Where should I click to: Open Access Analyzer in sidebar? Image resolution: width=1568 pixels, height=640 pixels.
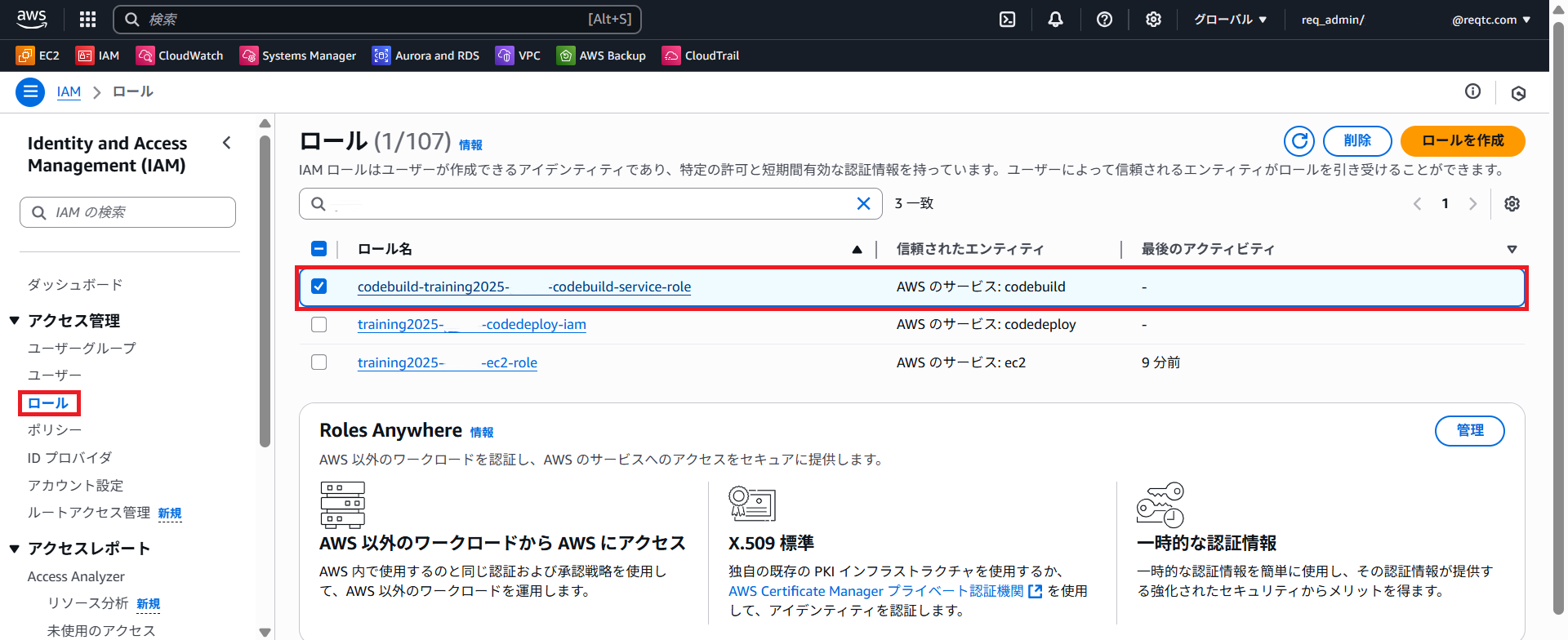76,576
